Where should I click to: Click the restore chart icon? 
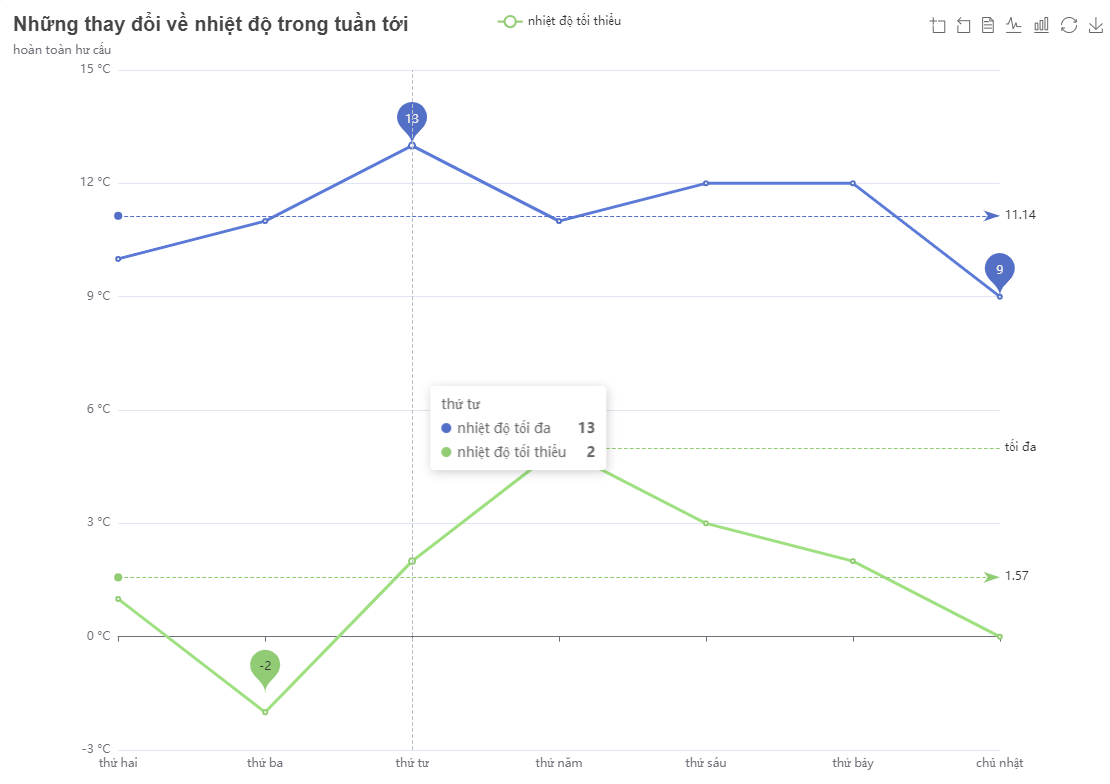(1068, 26)
